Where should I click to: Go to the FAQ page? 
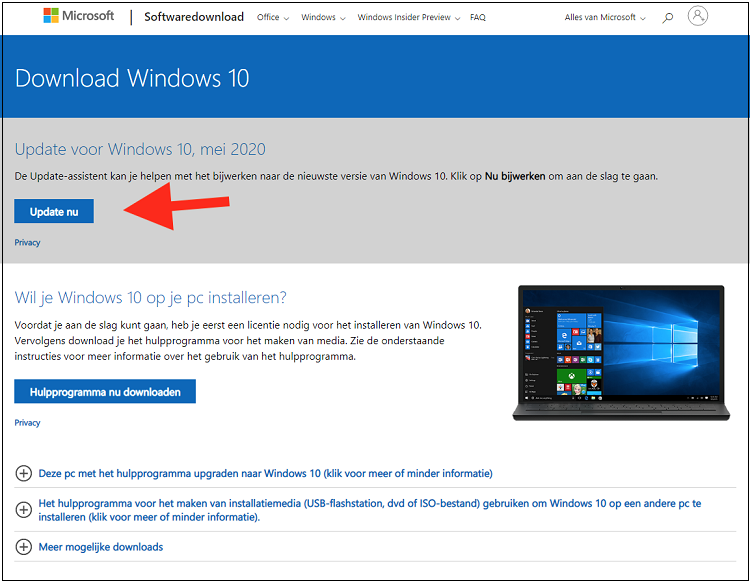(477, 17)
